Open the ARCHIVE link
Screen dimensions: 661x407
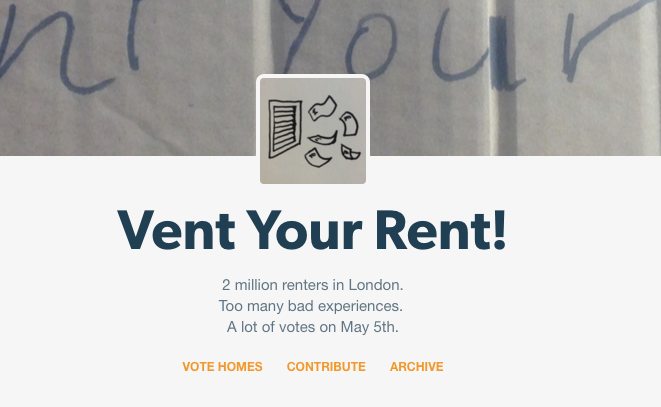[x=416, y=367]
